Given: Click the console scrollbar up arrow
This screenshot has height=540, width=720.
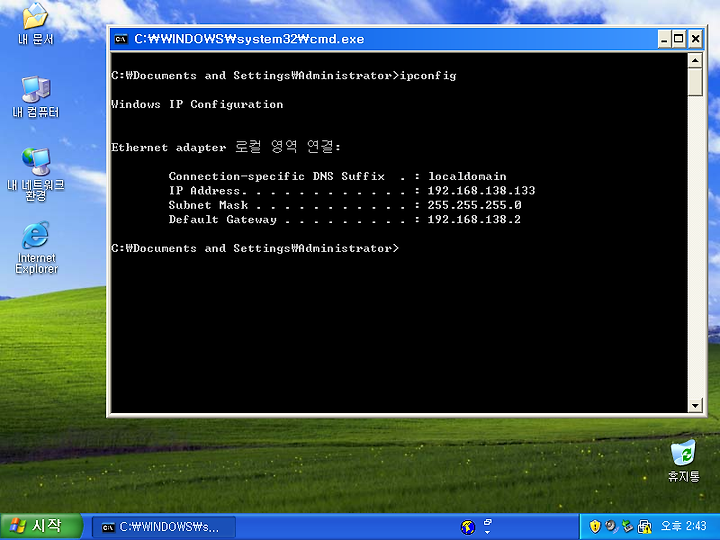Looking at the screenshot, I should point(695,60).
